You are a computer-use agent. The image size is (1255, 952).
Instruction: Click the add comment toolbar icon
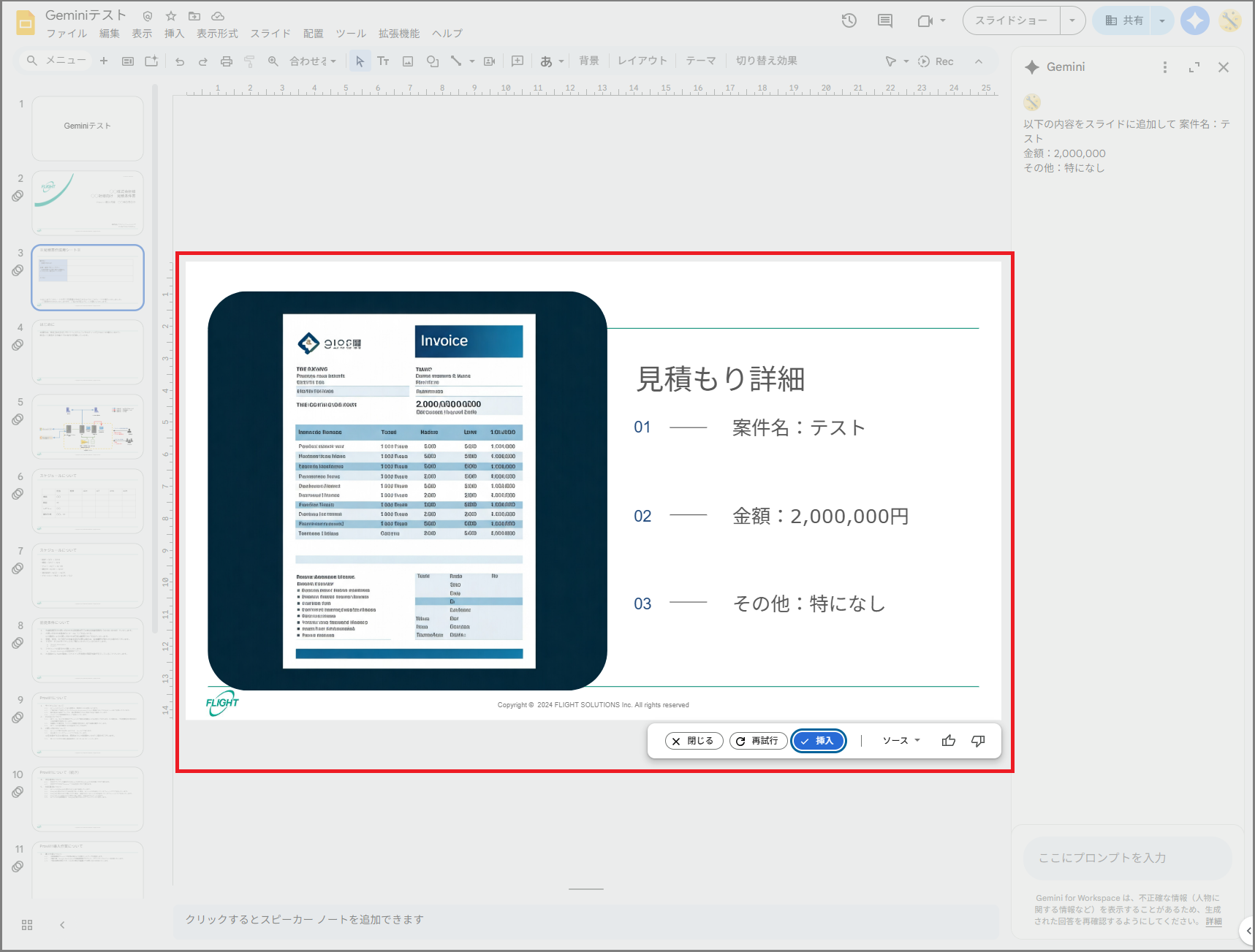517,61
